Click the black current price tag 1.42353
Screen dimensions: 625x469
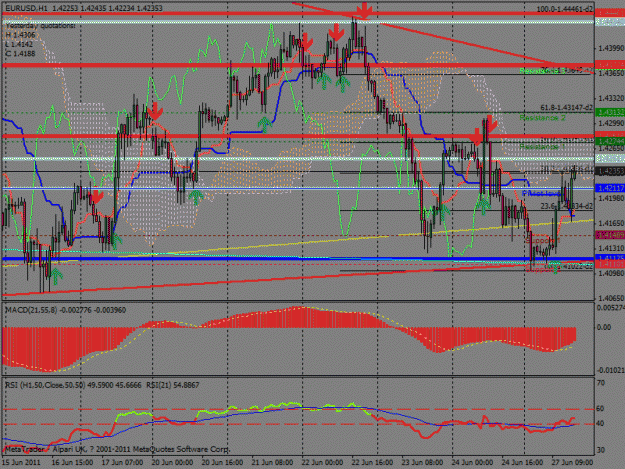tap(609, 171)
